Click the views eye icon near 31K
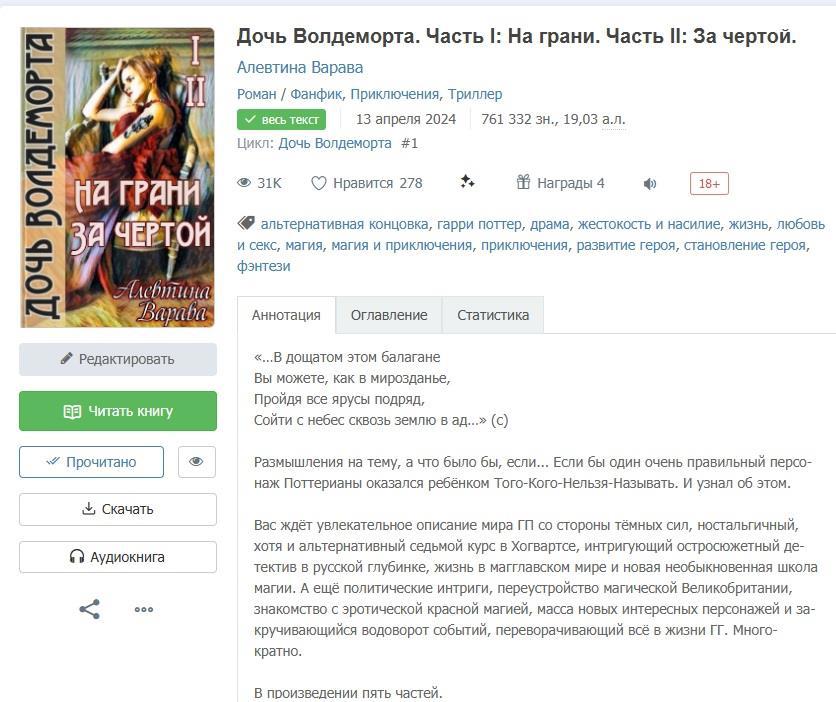Image resolution: width=836 pixels, height=702 pixels. click(244, 183)
